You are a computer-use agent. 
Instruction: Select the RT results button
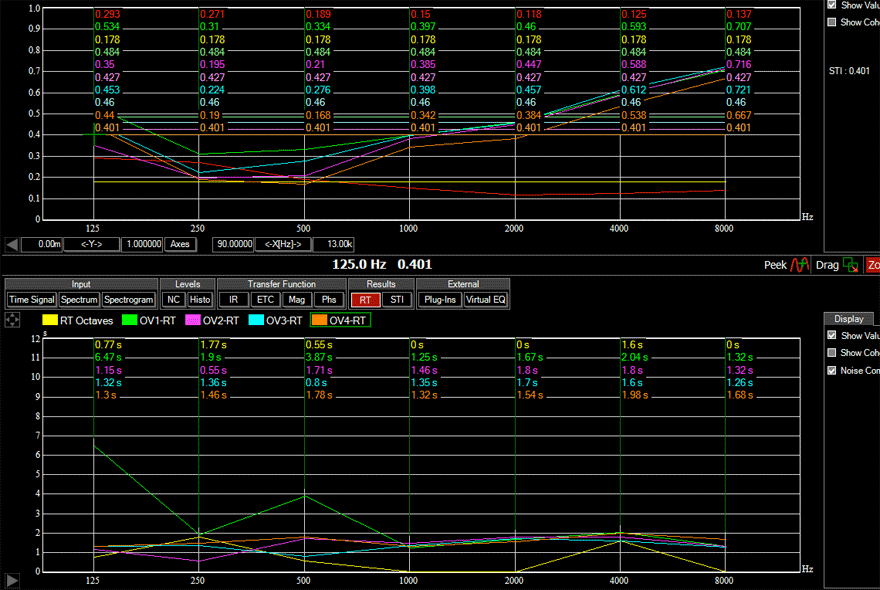(x=365, y=300)
